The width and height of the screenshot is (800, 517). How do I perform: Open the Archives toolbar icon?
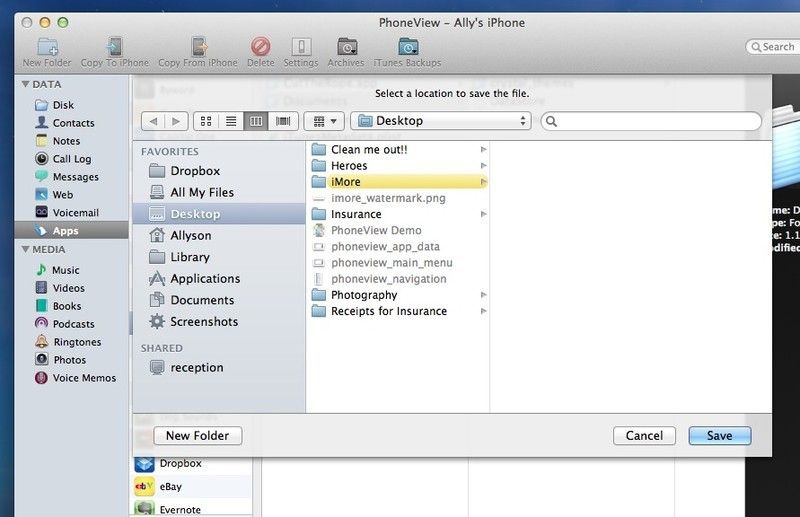tap(346, 47)
